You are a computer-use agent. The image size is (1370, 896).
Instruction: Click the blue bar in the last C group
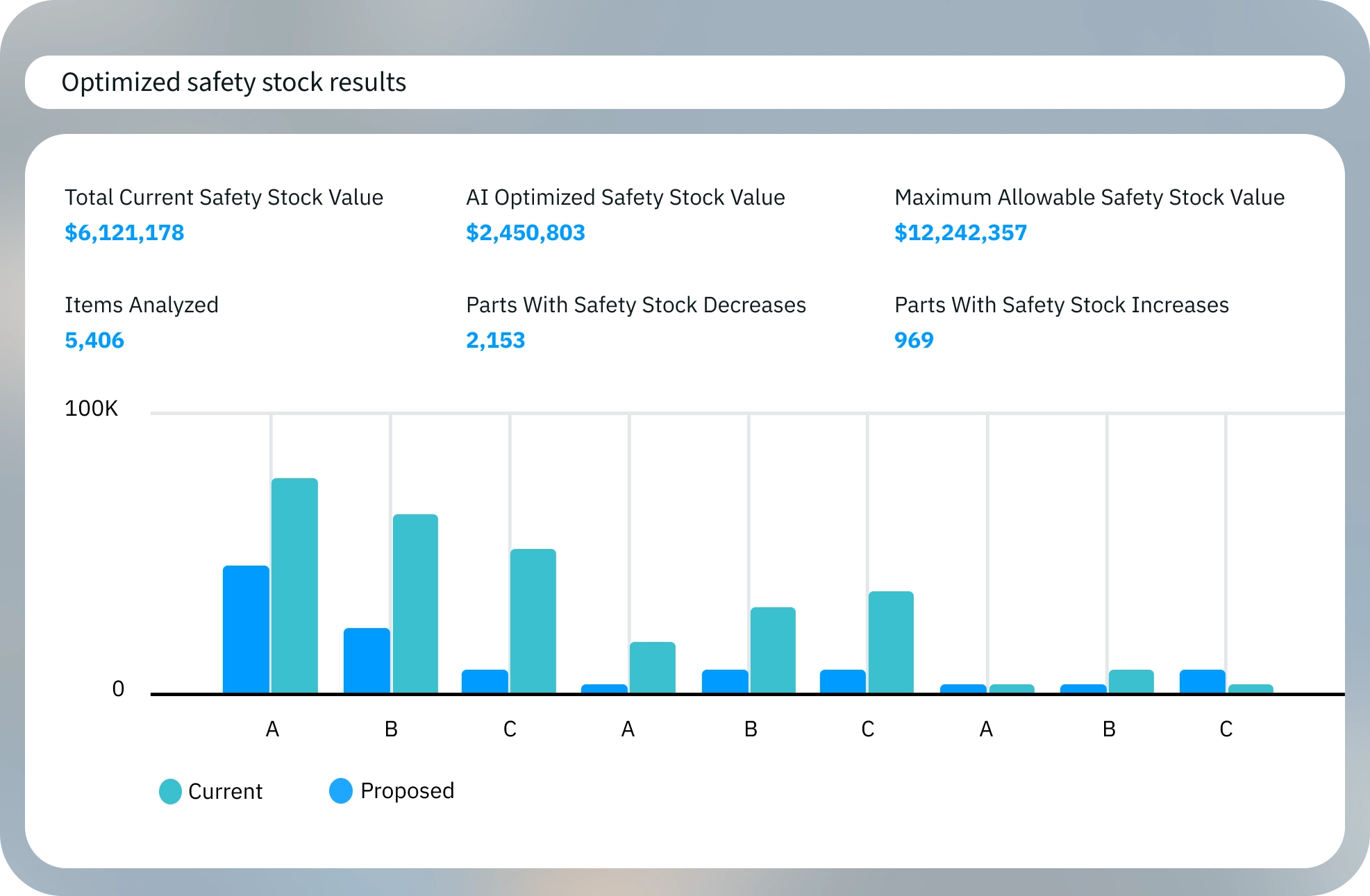[1202, 681]
